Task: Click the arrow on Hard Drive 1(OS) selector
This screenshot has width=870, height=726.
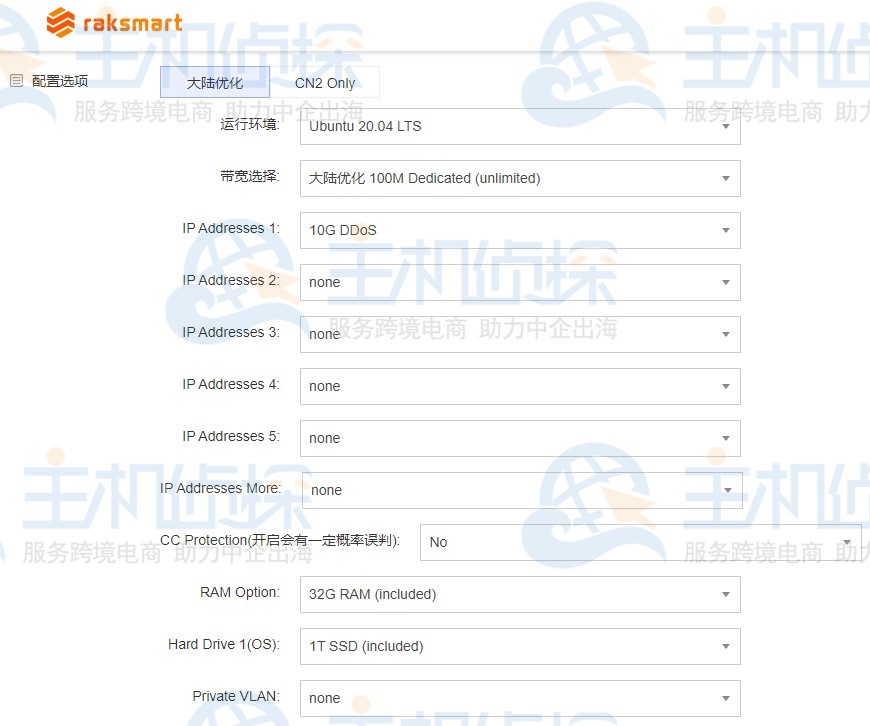Action: pos(727,646)
